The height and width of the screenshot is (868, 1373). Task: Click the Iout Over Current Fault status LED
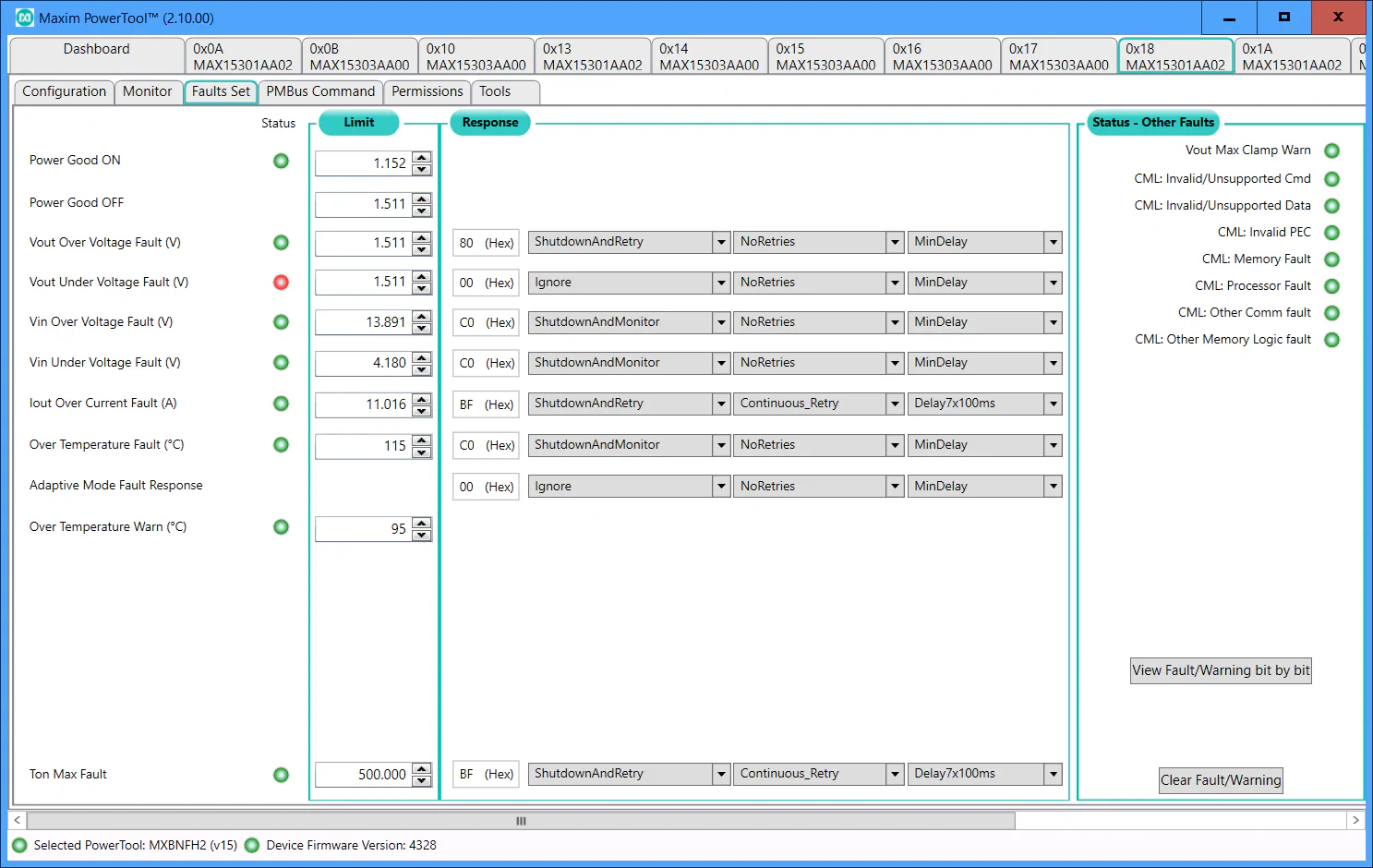281,404
